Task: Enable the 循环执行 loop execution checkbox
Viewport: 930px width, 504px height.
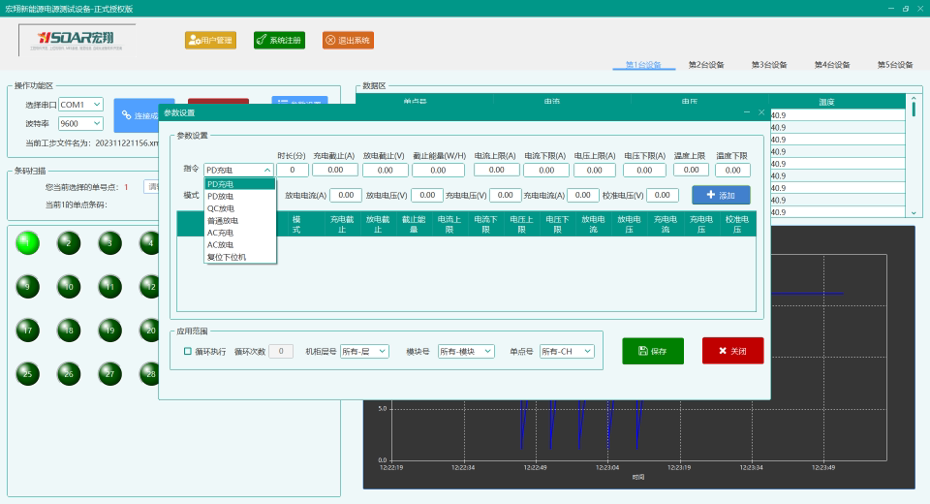Action: click(x=188, y=352)
